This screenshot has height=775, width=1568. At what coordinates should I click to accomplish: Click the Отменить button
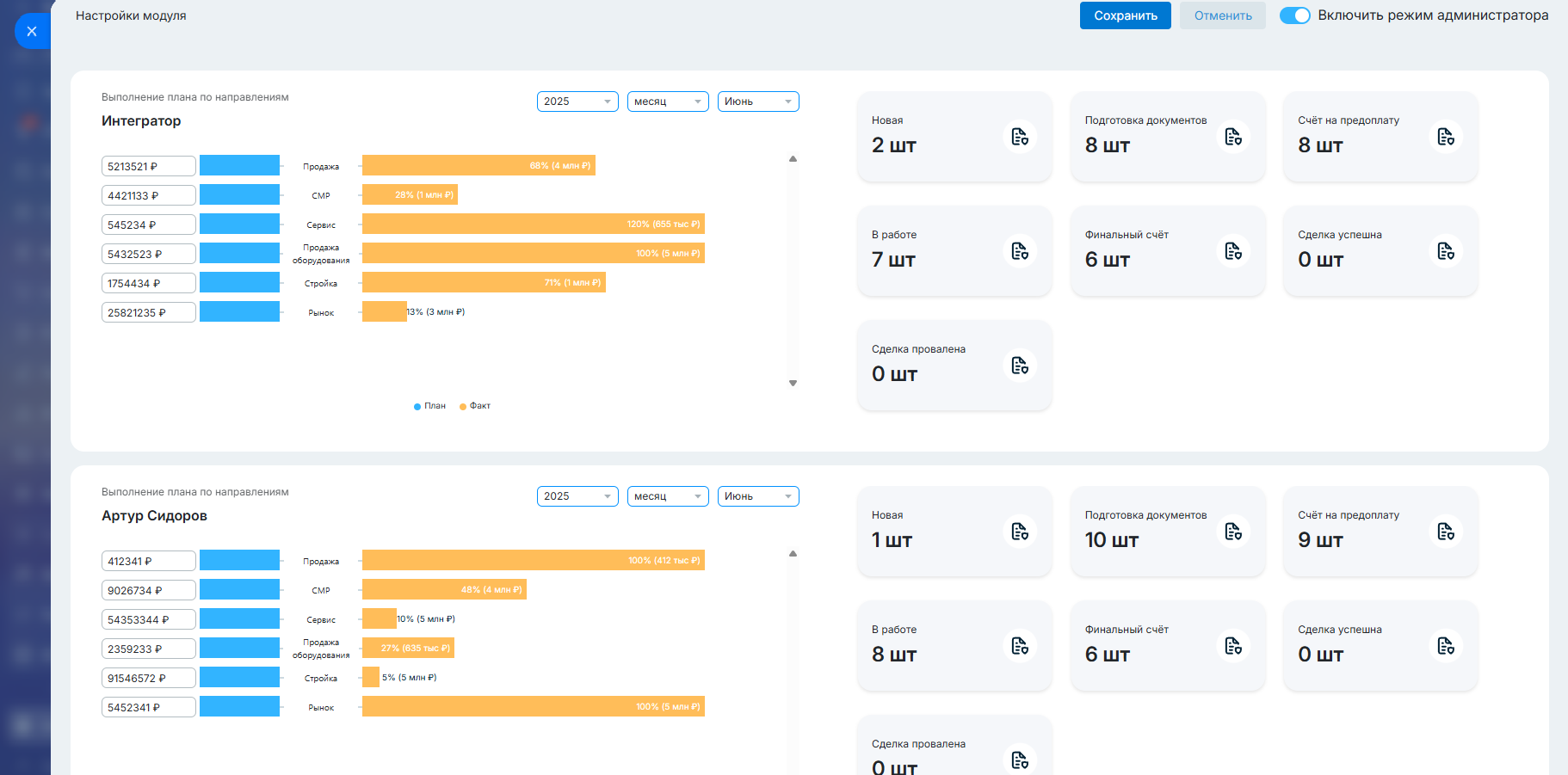[x=1222, y=15]
